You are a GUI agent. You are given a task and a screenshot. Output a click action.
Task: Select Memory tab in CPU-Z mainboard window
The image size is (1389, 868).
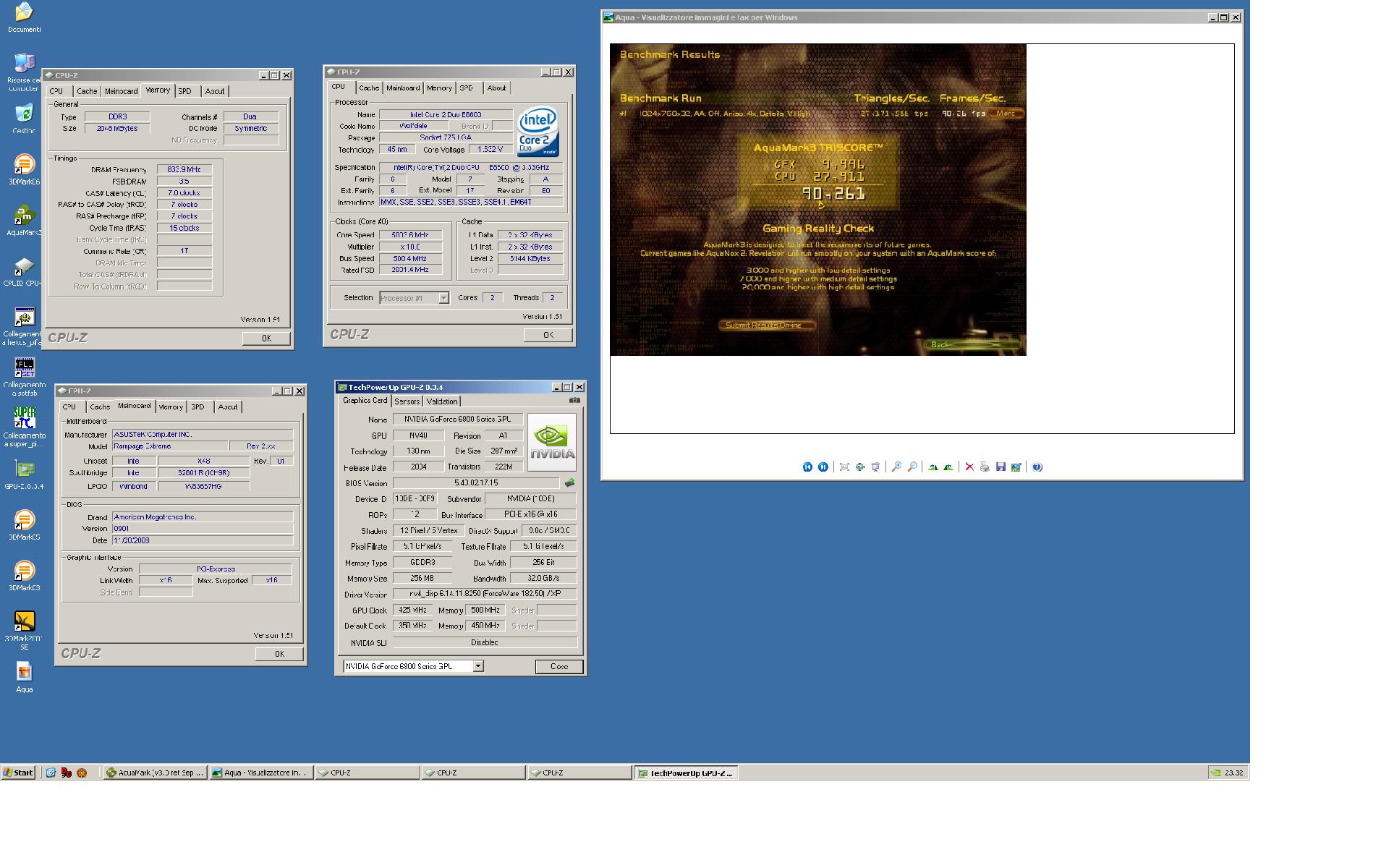(171, 407)
